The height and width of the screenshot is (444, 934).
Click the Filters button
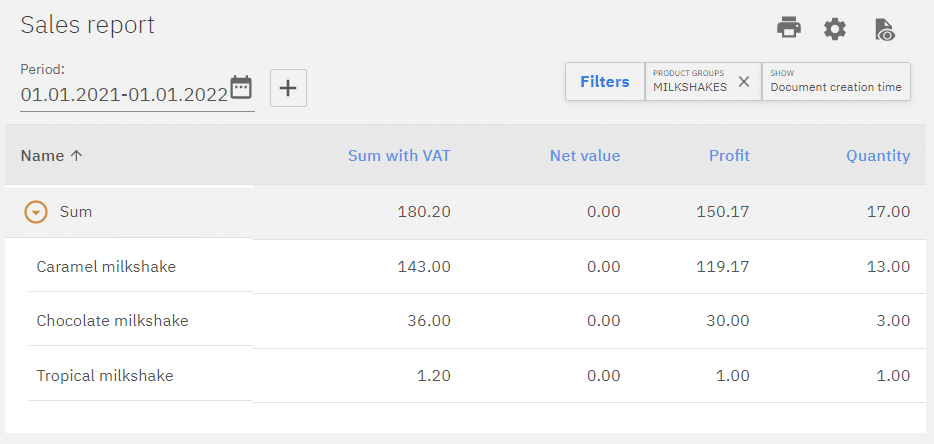[x=605, y=82]
